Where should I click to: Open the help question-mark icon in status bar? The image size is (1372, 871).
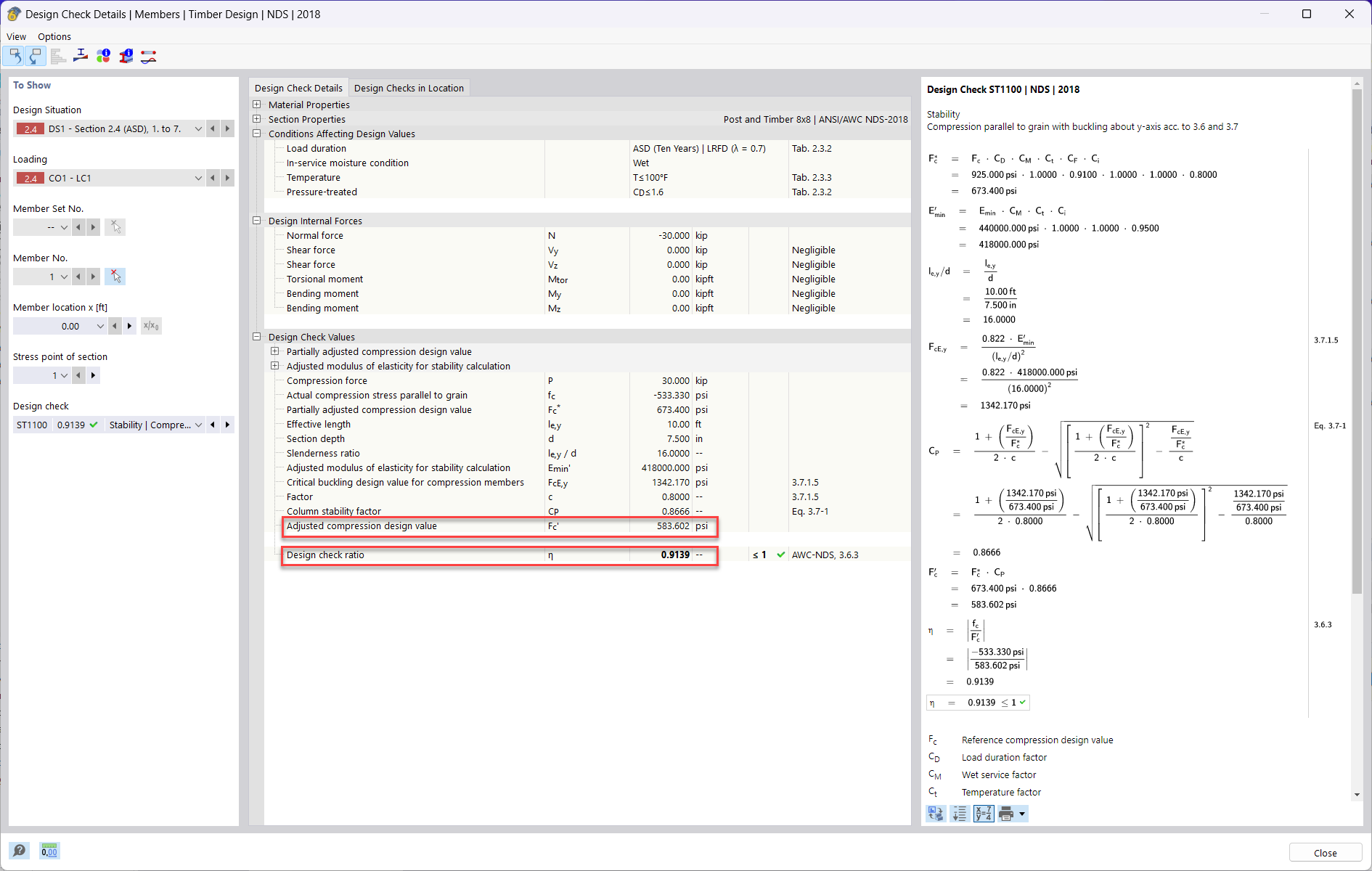(20, 850)
